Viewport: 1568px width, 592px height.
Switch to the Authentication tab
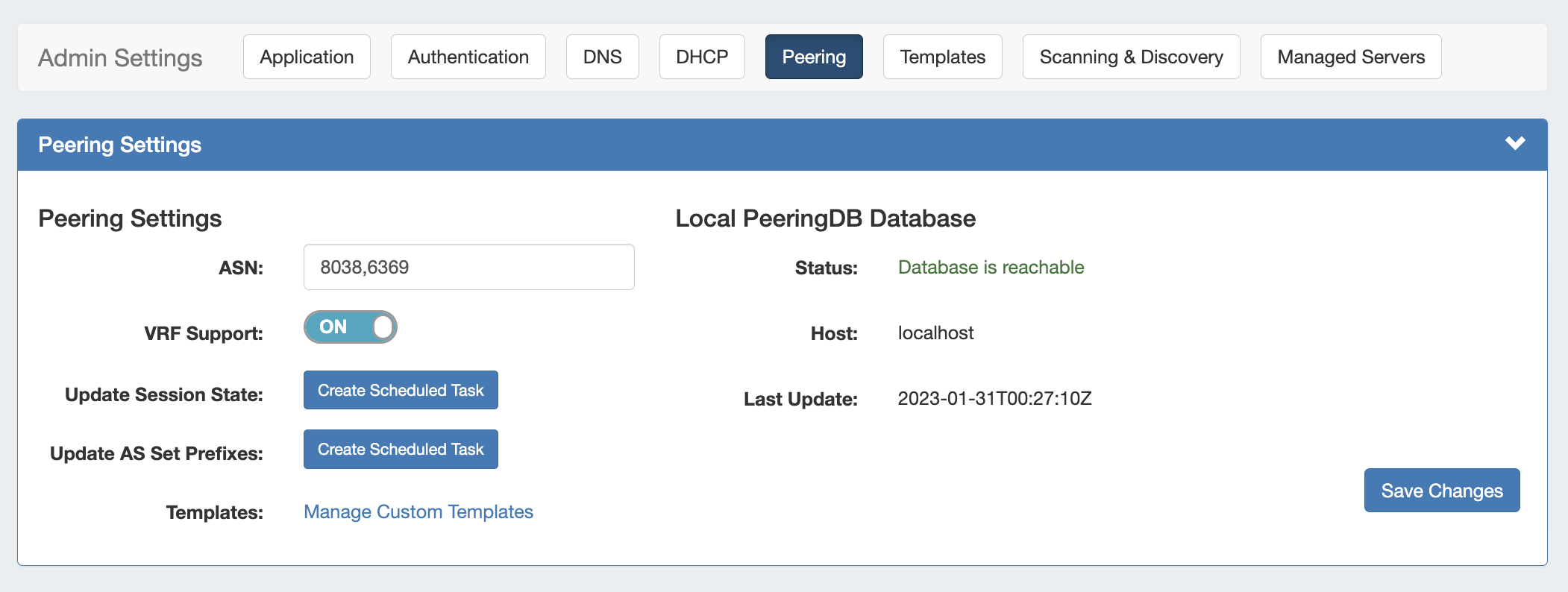(x=468, y=57)
